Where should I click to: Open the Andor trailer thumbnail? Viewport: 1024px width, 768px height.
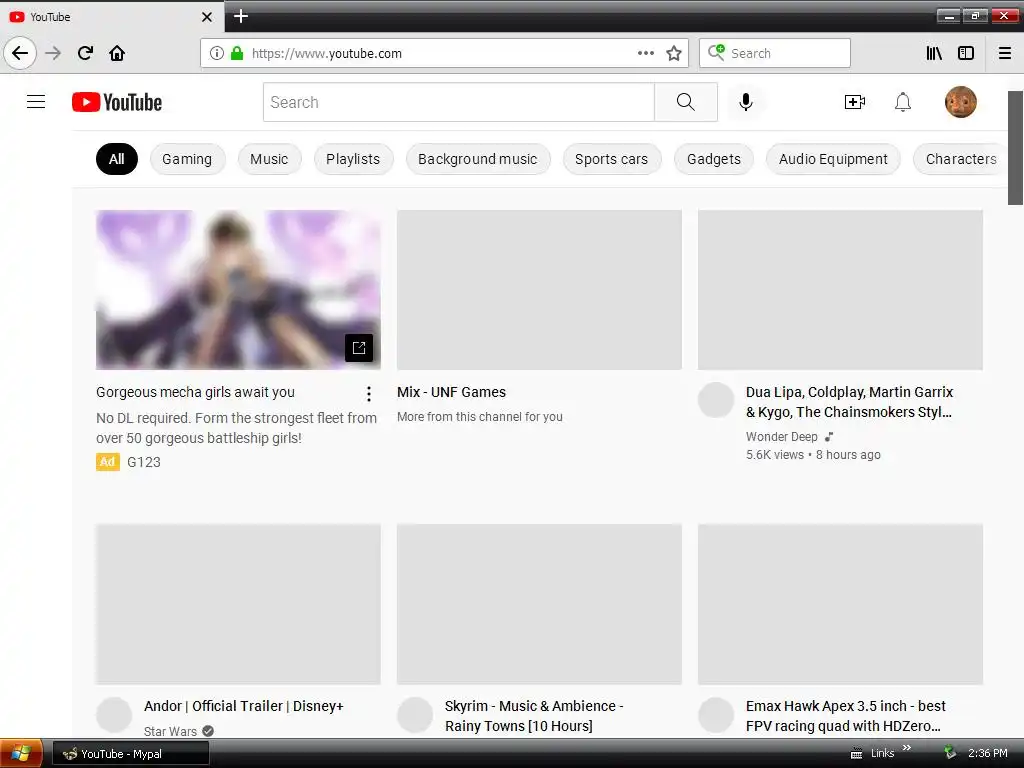pos(238,604)
